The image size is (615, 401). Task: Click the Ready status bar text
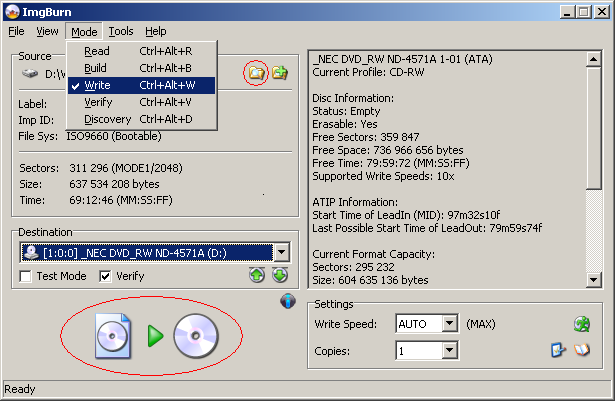coord(20,389)
